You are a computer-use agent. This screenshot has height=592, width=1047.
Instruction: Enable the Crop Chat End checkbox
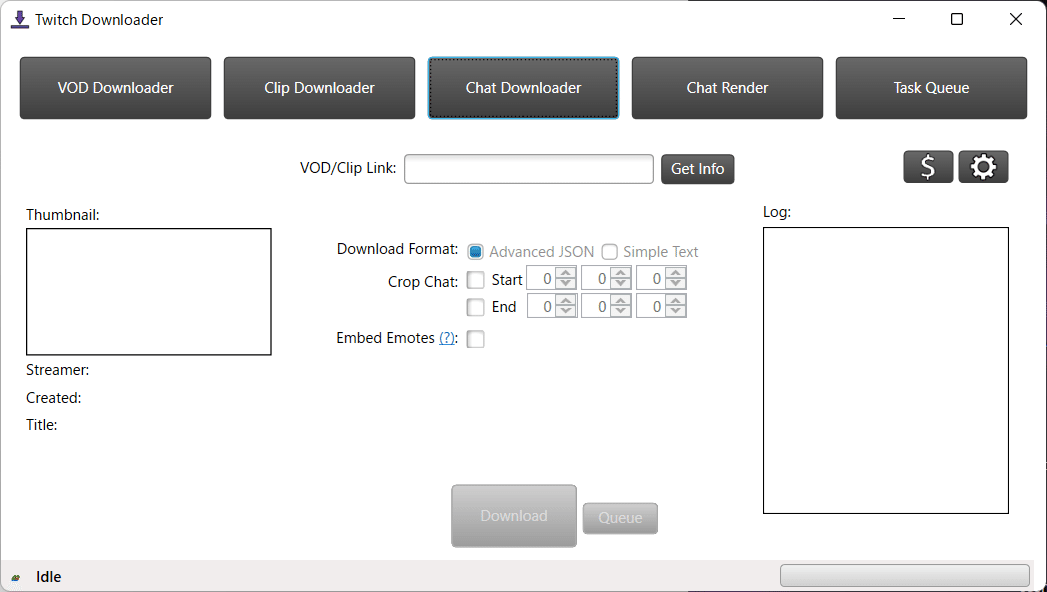pyautogui.click(x=475, y=307)
